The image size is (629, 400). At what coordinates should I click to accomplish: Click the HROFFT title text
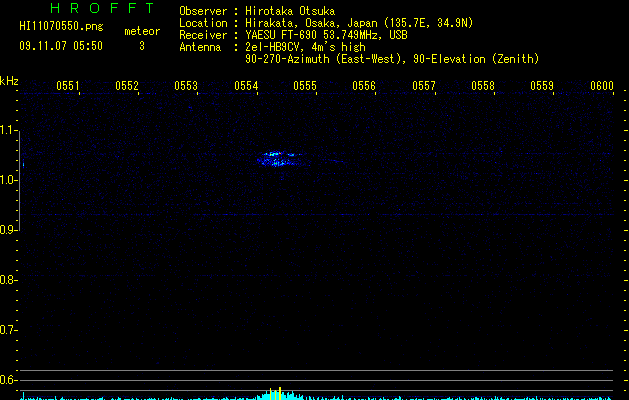pyautogui.click(x=102, y=8)
